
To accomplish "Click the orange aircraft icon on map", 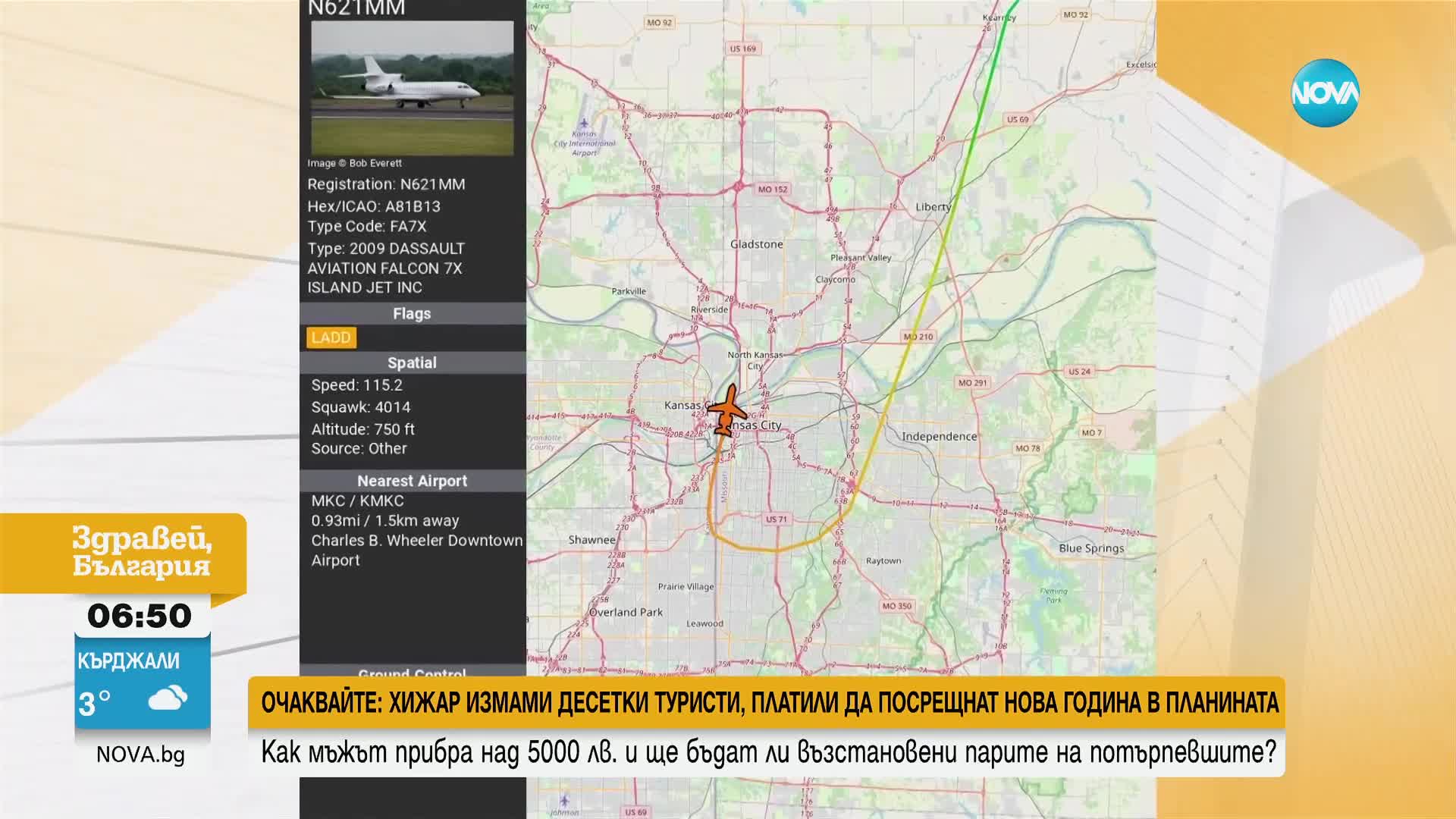I will click(729, 411).
